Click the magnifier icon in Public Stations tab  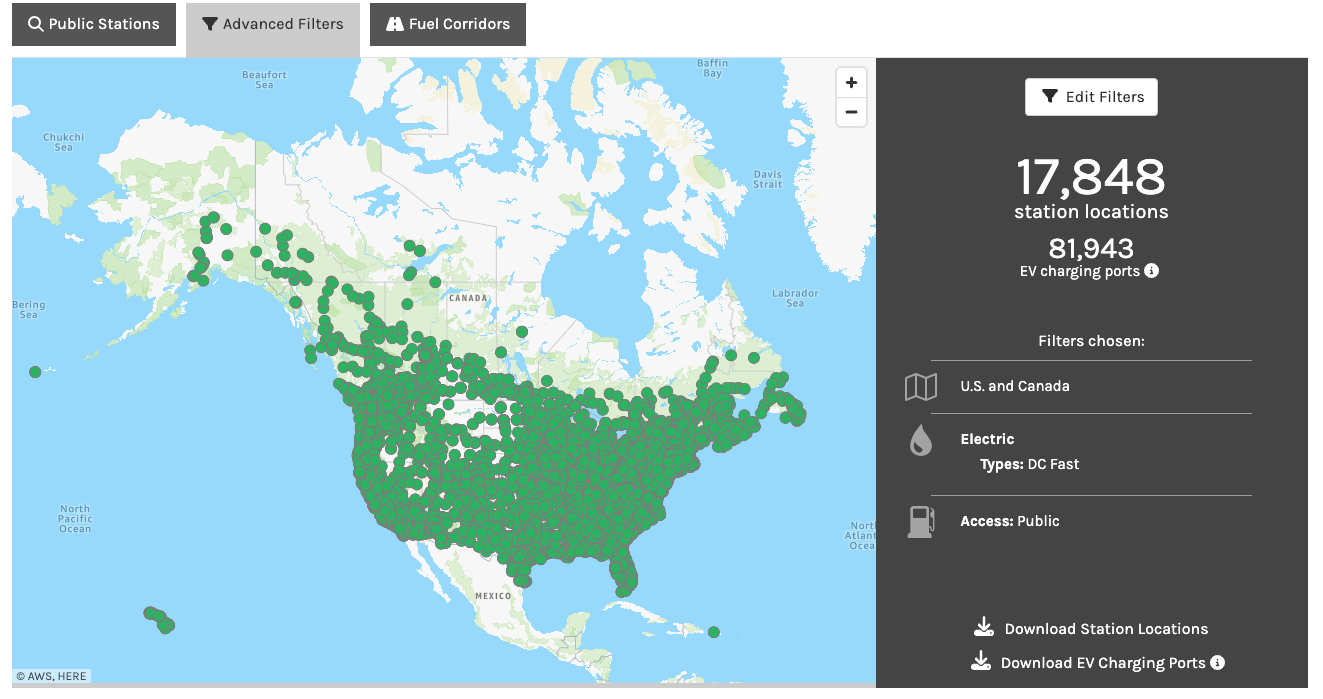point(36,24)
